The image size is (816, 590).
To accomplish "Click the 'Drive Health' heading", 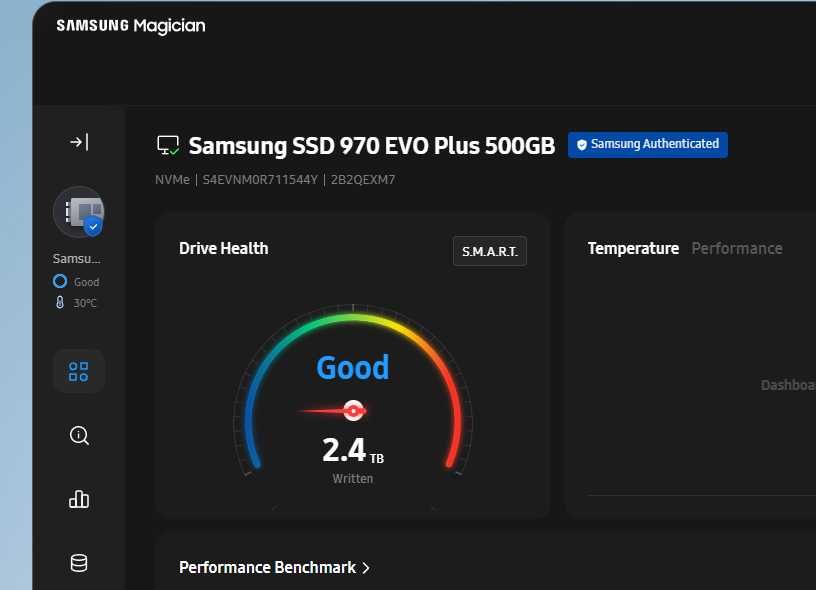I will pyautogui.click(x=224, y=249).
